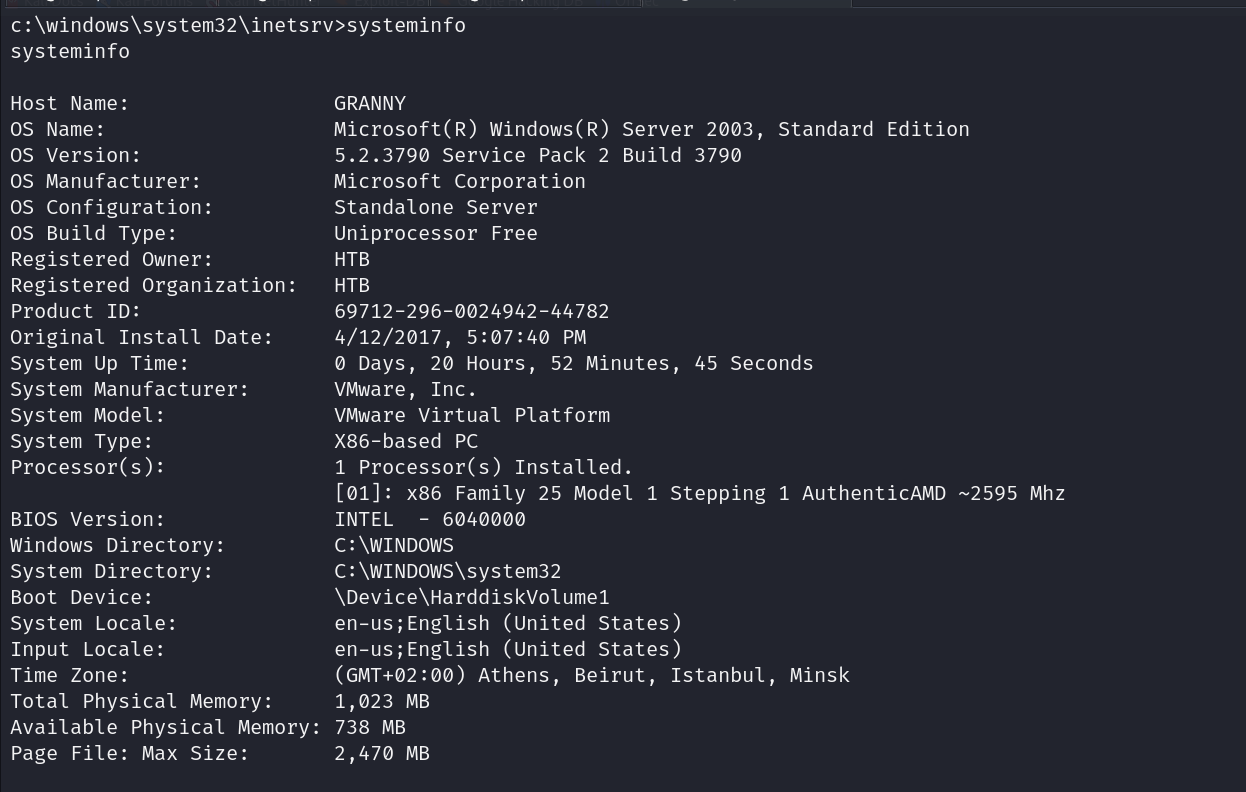Click the Uniprocessor Free build type value
Image resolution: width=1246 pixels, height=792 pixels.
click(435, 233)
